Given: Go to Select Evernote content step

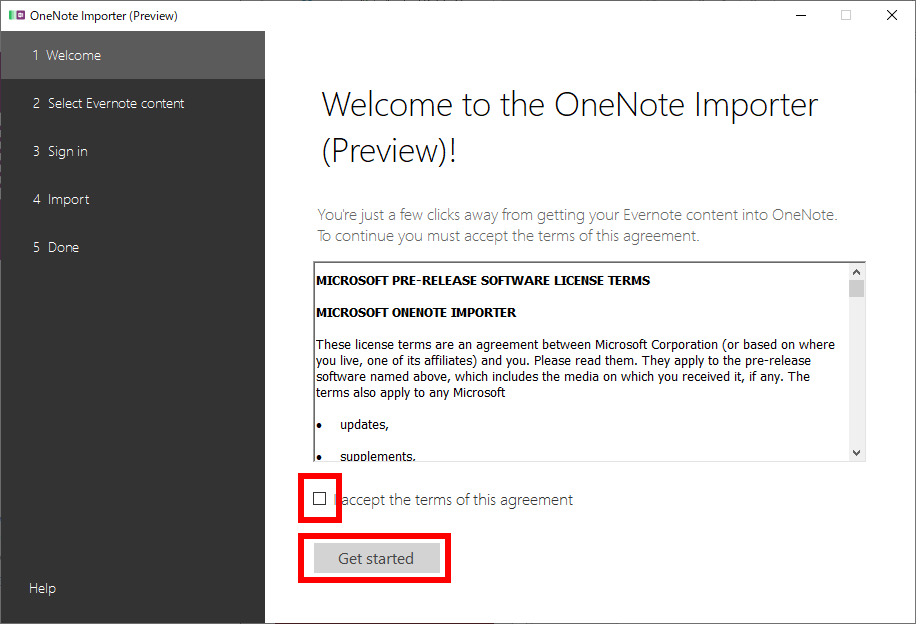Looking at the screenshot, I should pyautogui.click(x=133, y=103).
